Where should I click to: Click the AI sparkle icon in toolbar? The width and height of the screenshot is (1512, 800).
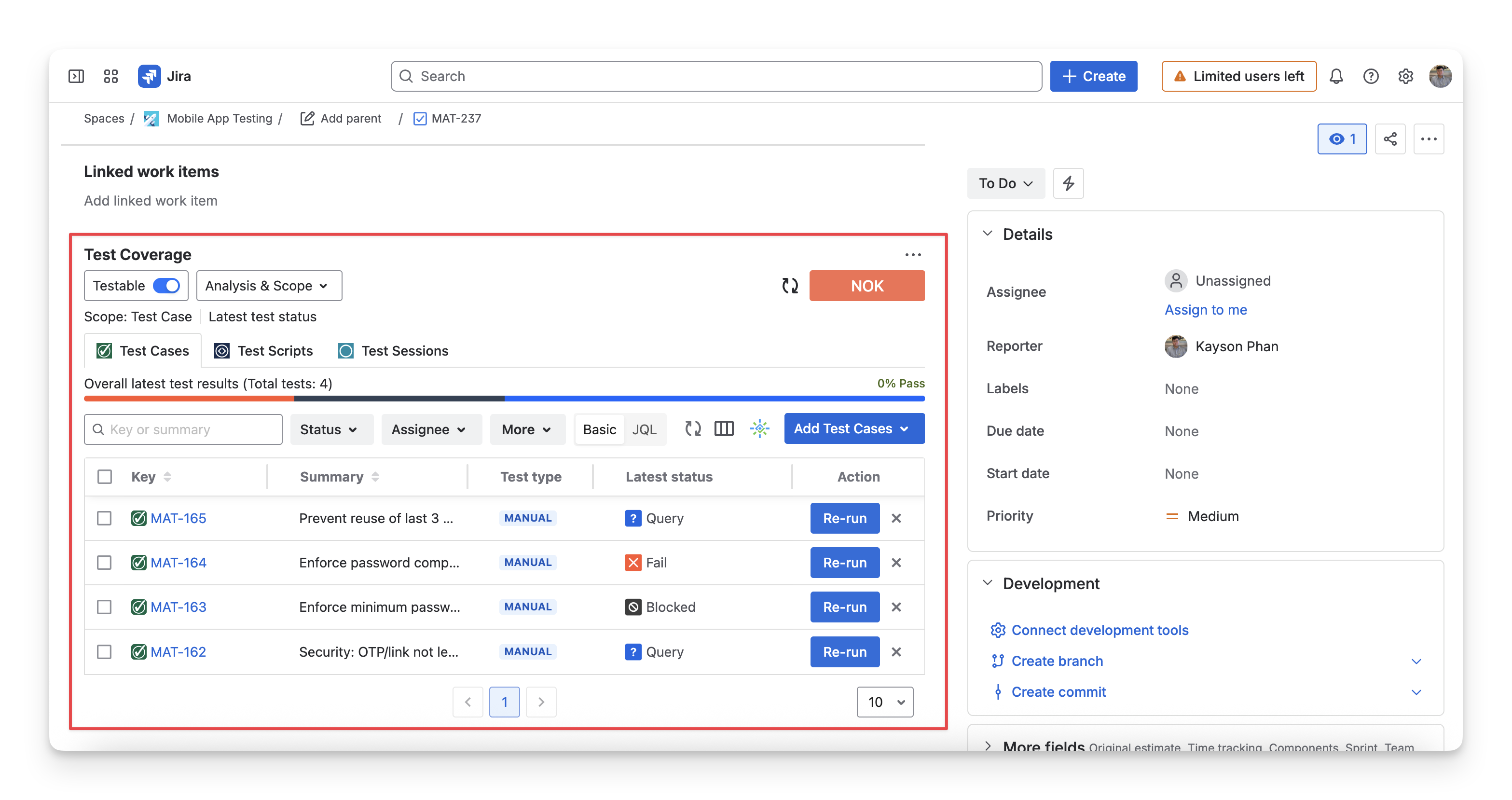click(759, 429)
